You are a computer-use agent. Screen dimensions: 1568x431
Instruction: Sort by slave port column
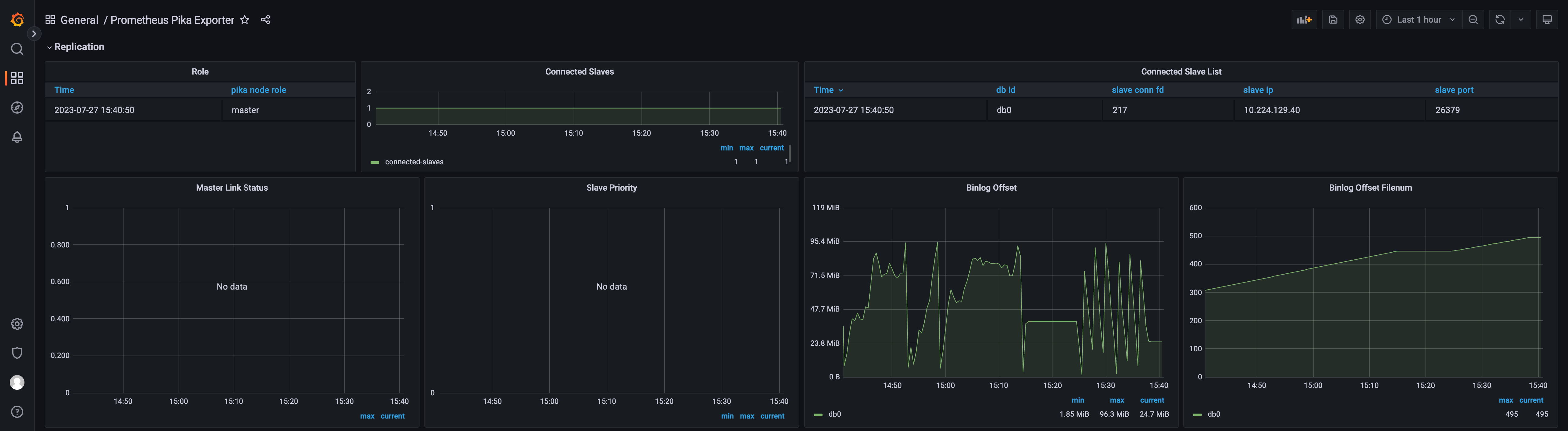(x=1454, y=90)
